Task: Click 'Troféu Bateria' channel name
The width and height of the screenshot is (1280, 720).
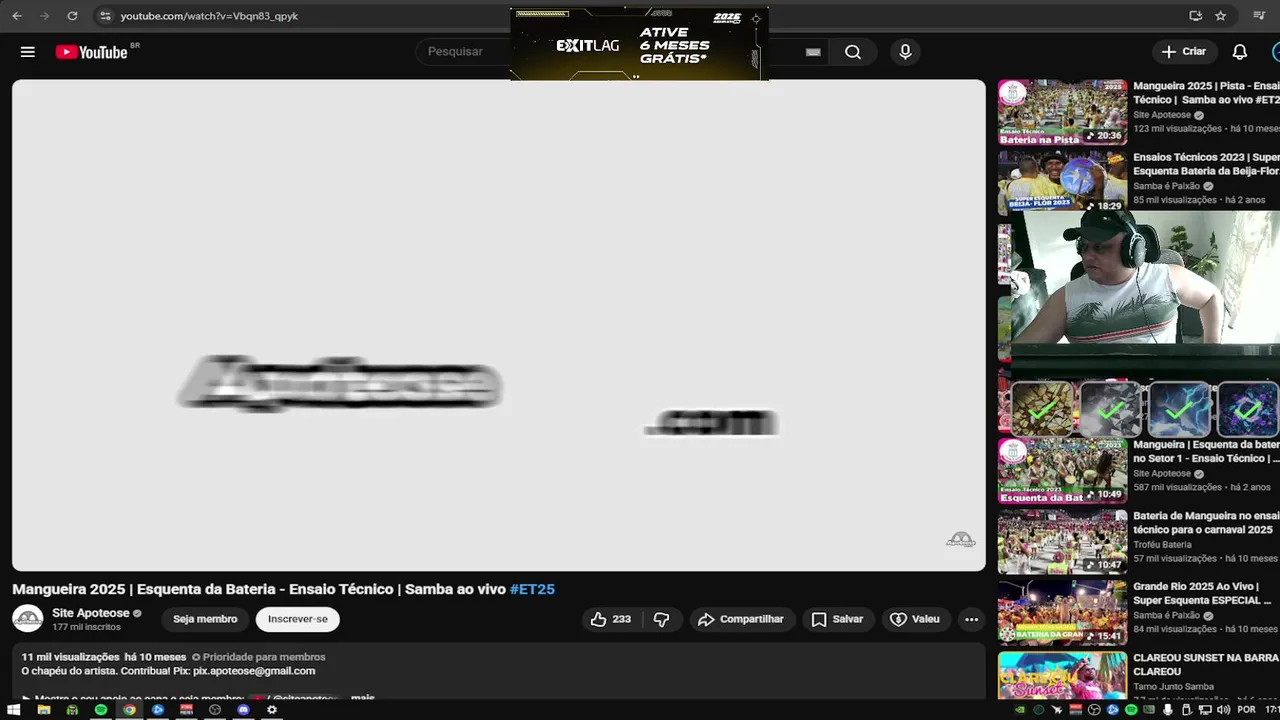Action: [x=1162, y=545]
